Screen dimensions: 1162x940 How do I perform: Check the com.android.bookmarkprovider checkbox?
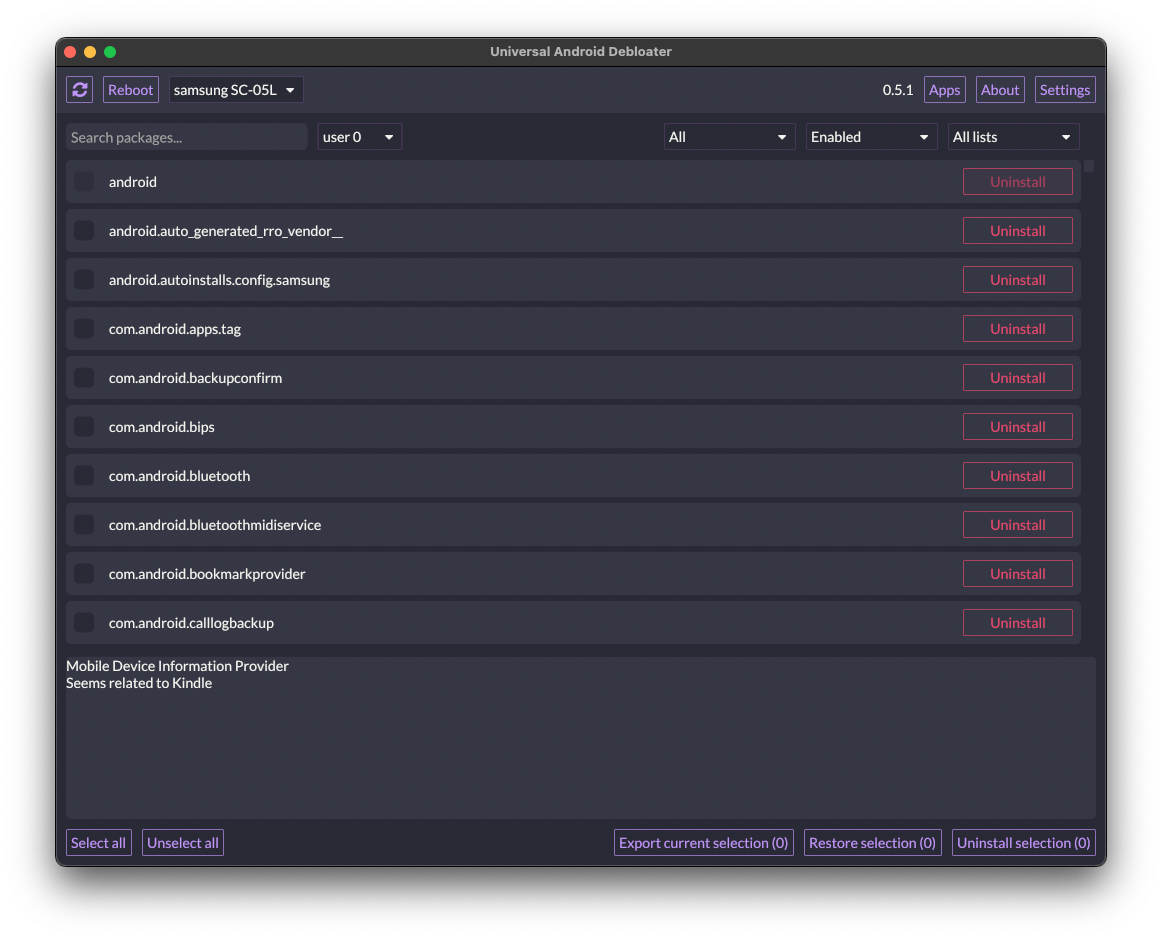tap(84, 573)
